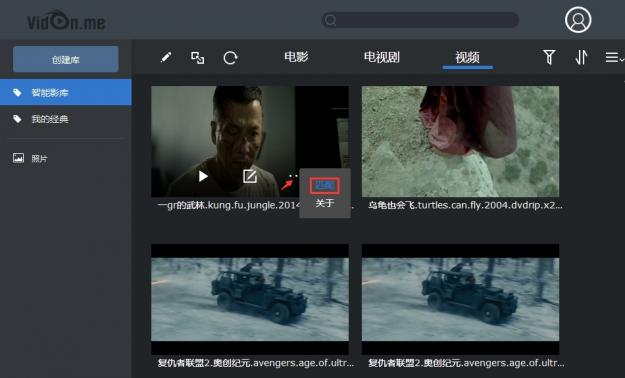Select the 视频 tab
This screenshot has height=378, width=625.
(468, 57)
